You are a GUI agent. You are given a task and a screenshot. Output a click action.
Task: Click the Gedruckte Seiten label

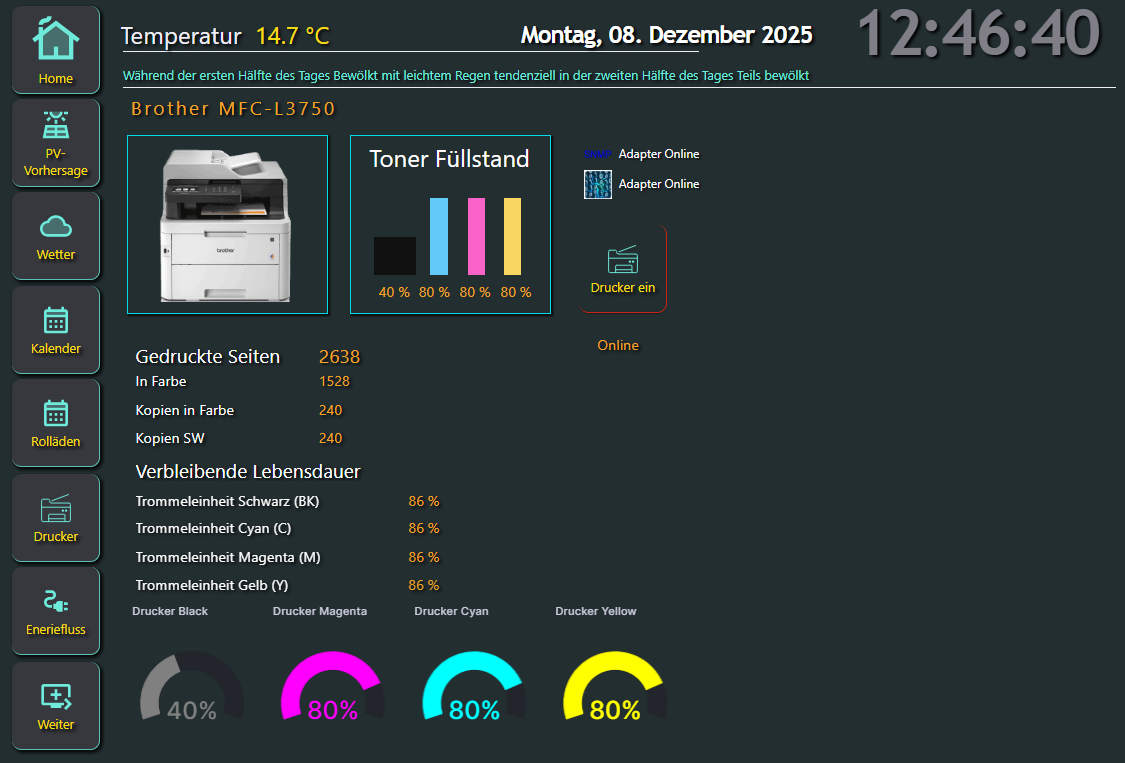pyautogui.click(x=207, y=357)
